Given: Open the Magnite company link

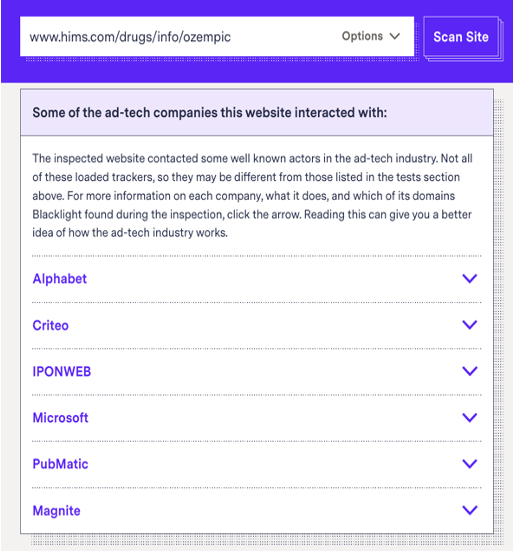Looking at the screenshot, I should 56,511.
